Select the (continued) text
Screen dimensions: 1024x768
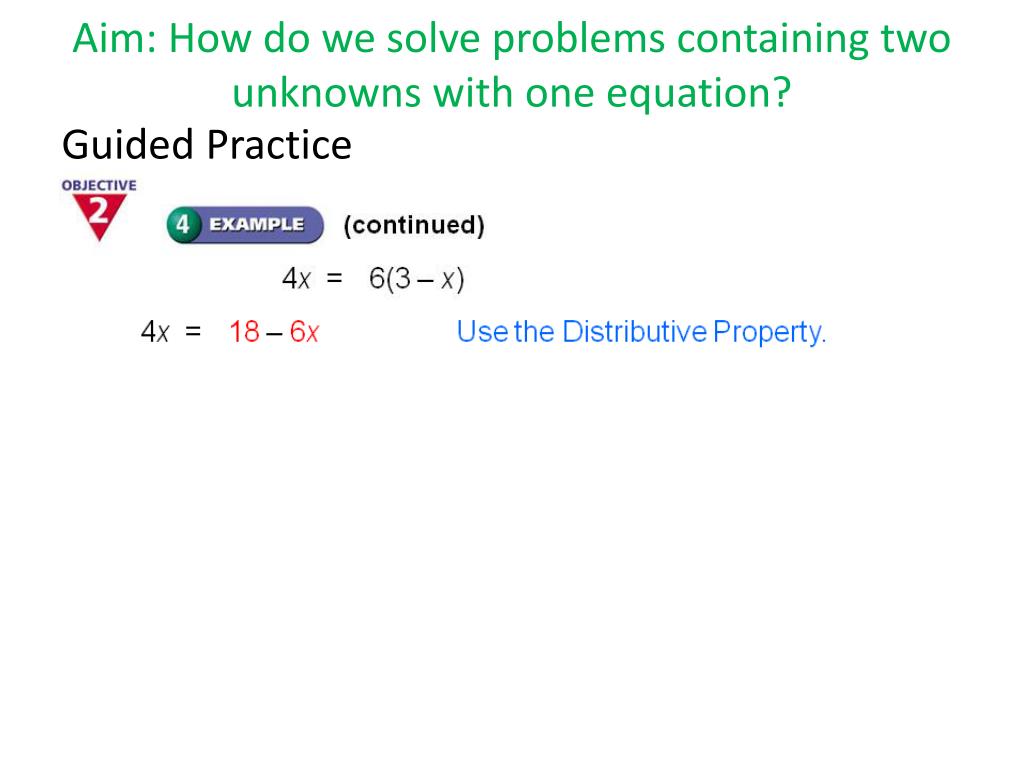click(414, 225)
